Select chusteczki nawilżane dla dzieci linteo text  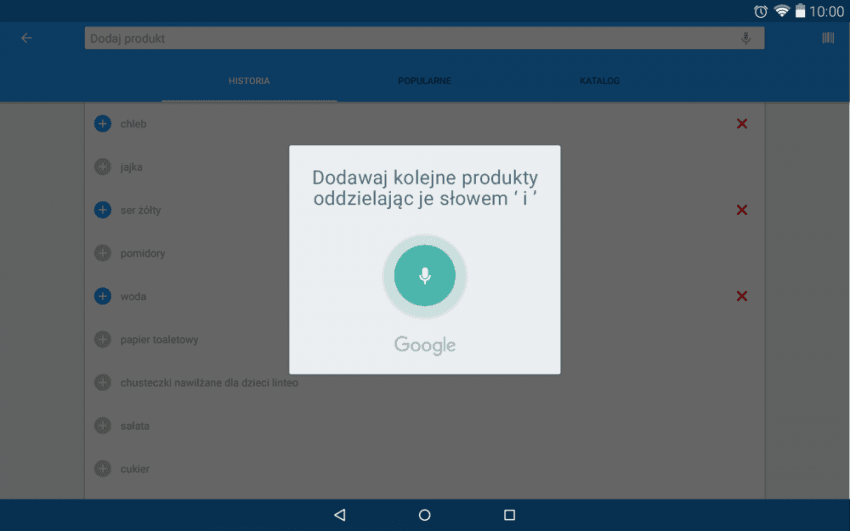(x=209, y=383)
